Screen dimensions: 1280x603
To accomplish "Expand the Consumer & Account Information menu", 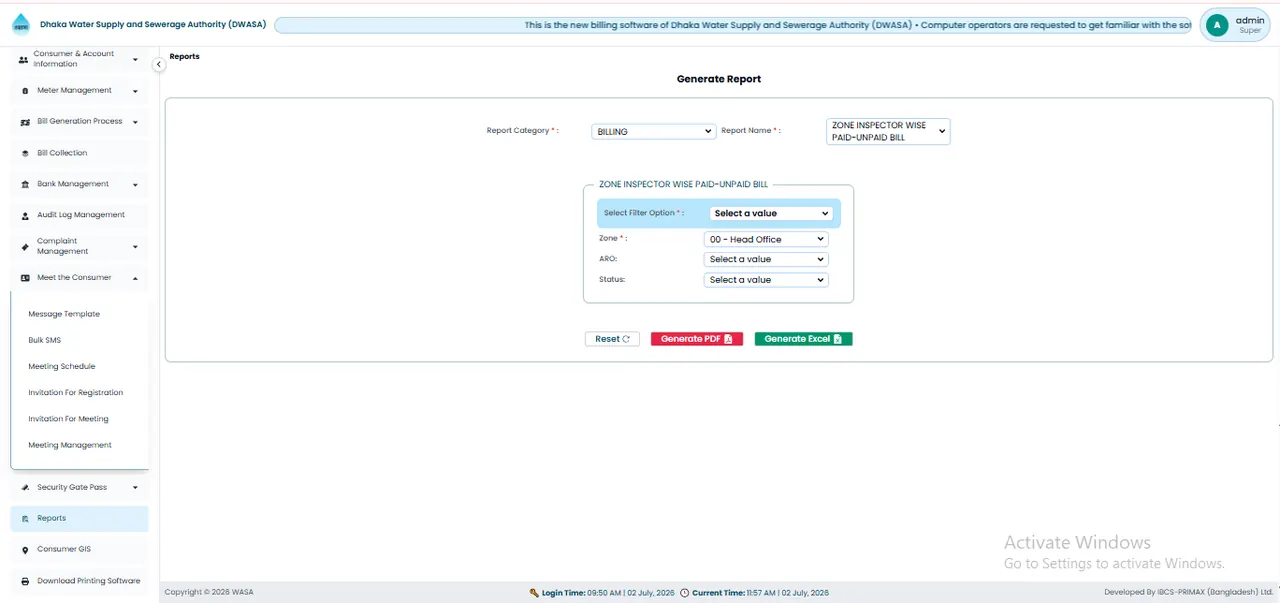I will (x=135, y=60).
